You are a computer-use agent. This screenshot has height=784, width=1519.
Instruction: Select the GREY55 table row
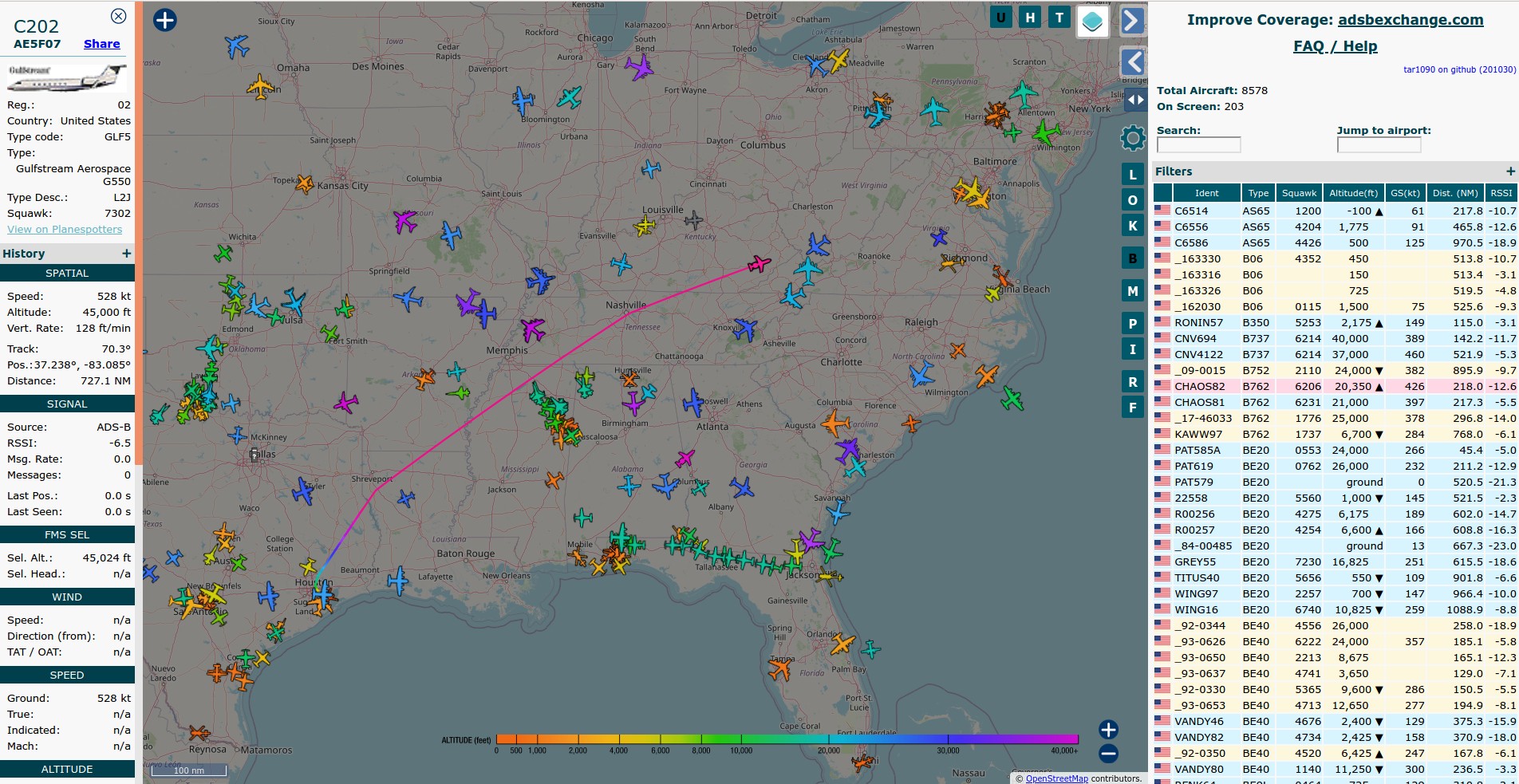[1336, 561]
